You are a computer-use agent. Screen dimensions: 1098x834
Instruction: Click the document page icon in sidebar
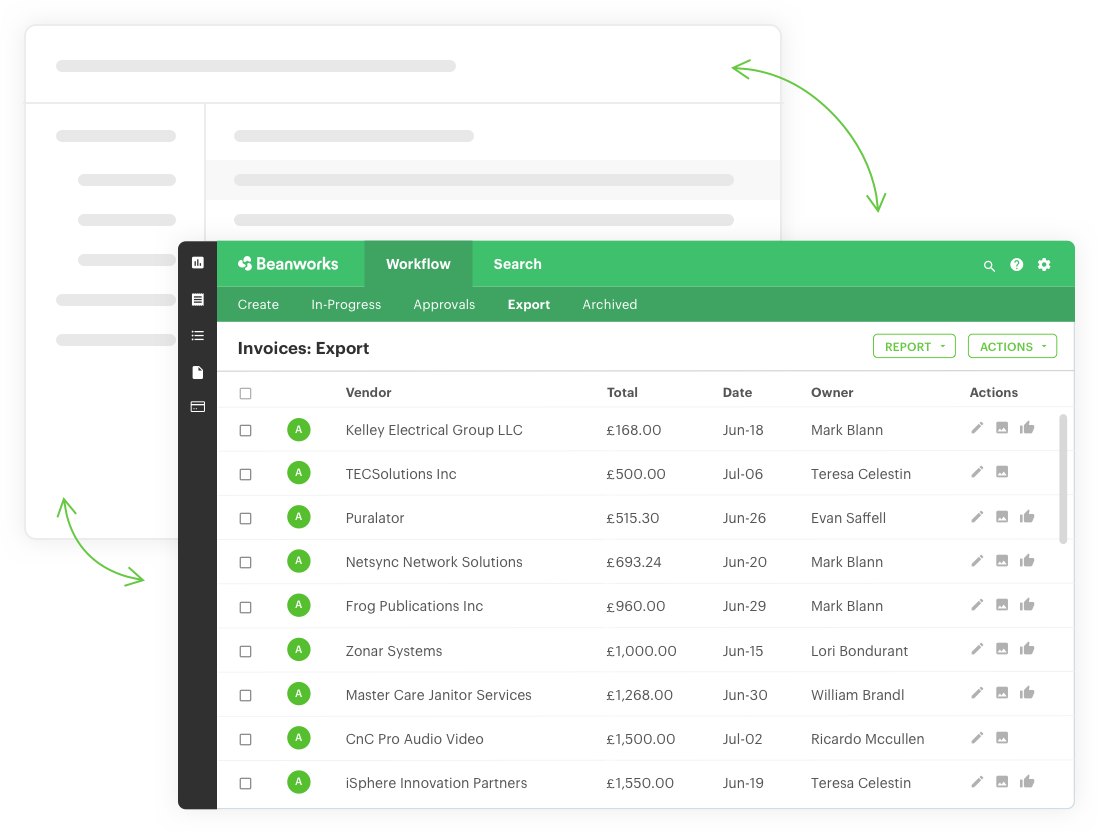coord(197,372)
